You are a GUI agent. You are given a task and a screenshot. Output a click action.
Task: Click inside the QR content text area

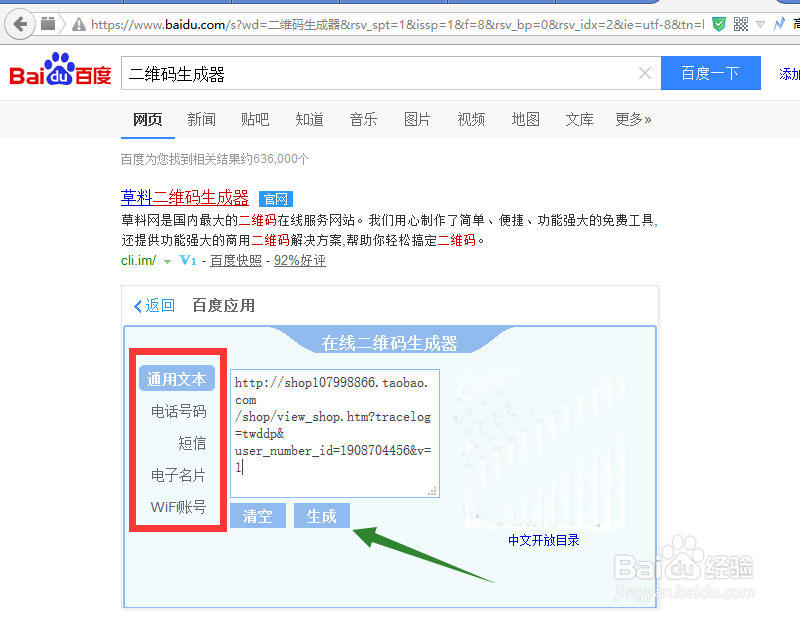tap(335, 433)
